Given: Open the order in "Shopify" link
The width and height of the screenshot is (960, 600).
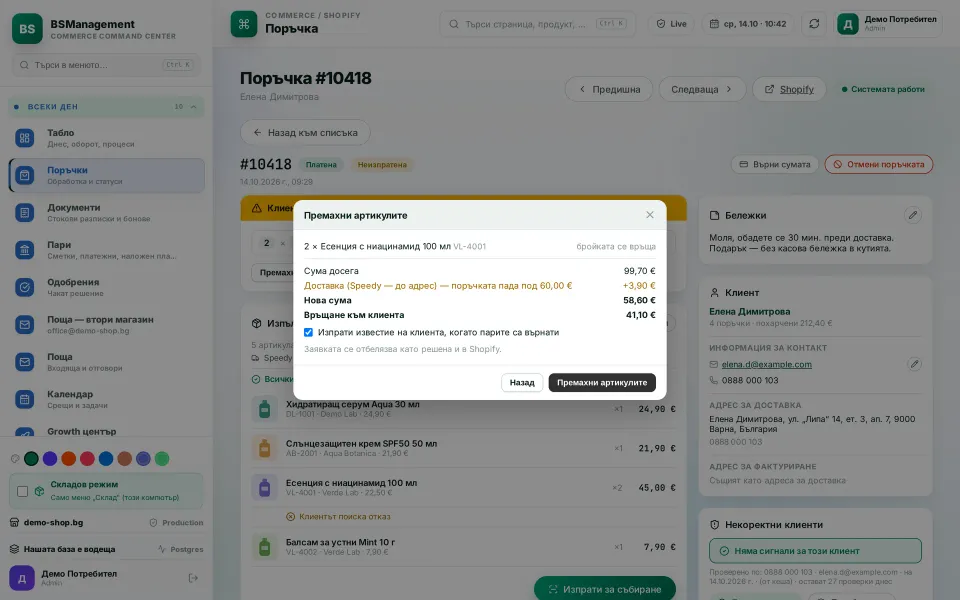Looking at the screenshot, I should pos(789,89).
